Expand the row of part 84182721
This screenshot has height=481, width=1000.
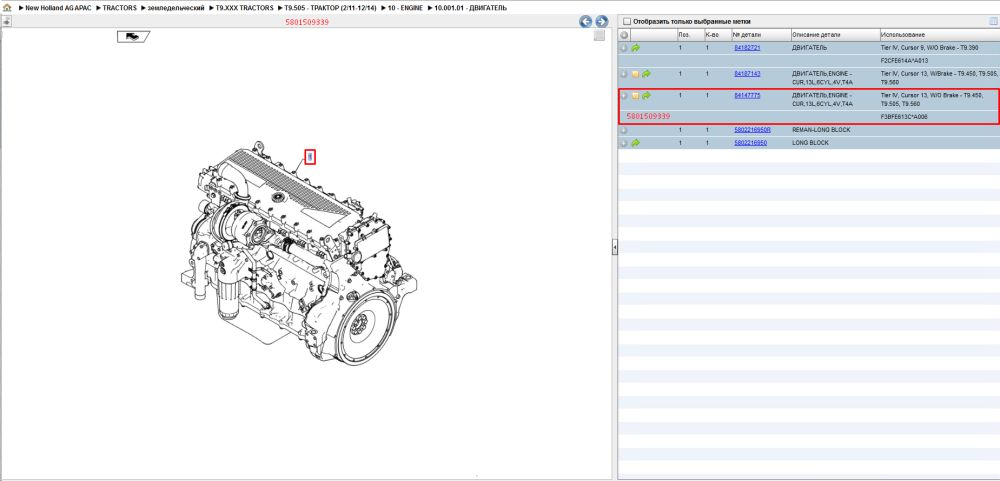(x=624, y=48)
